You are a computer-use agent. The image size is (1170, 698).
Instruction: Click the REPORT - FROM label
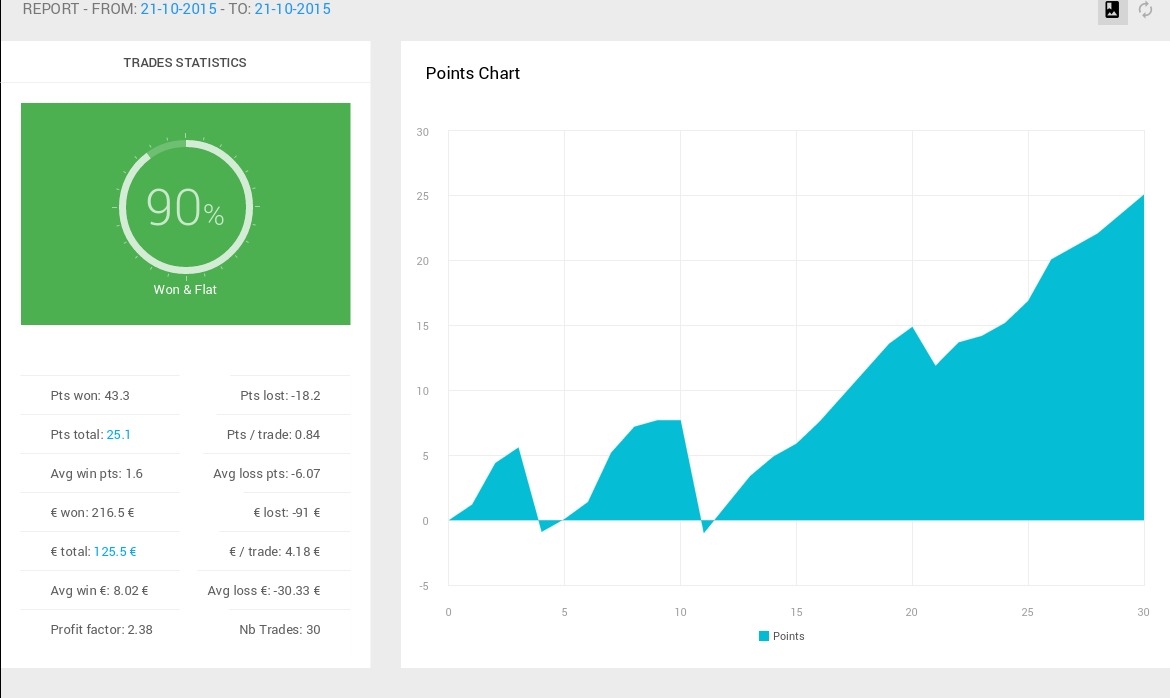point(80,9)
